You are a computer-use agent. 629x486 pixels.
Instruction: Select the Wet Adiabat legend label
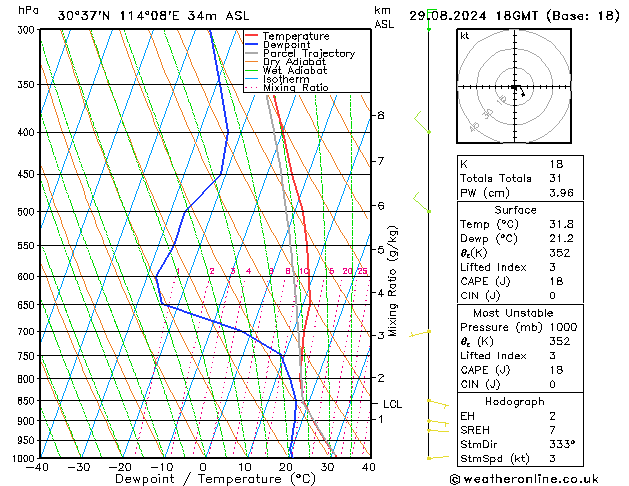(295, 70)
